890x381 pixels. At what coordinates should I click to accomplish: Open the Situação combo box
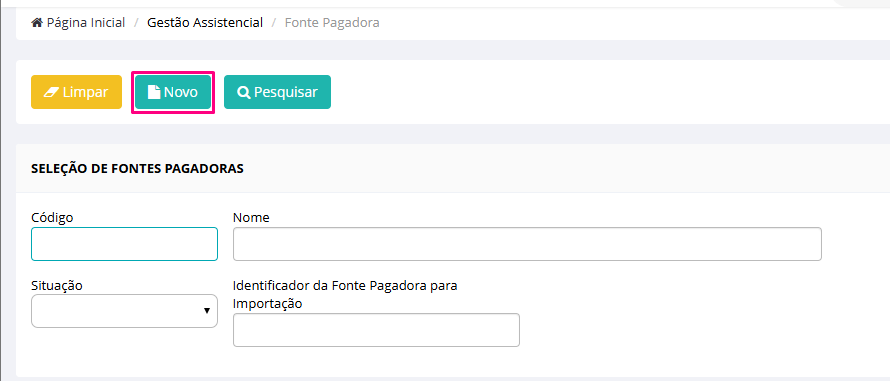(124, 311)
